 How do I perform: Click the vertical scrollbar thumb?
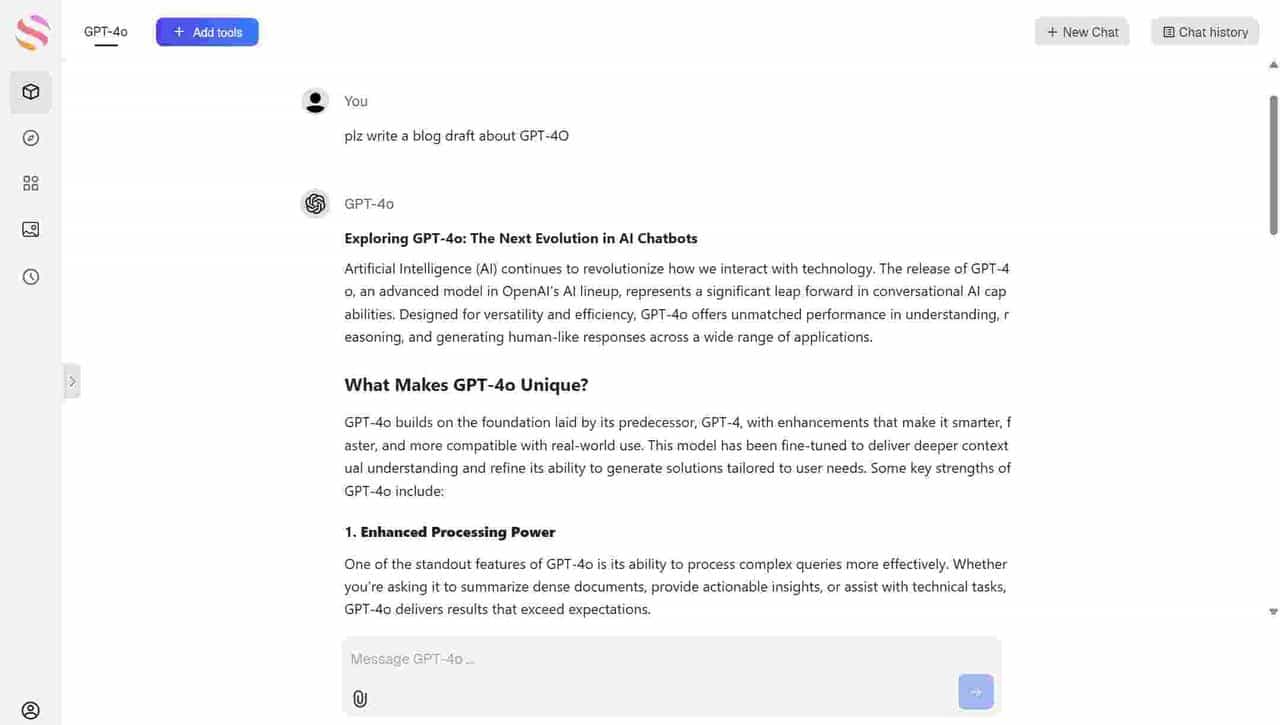coord(1273,165)
